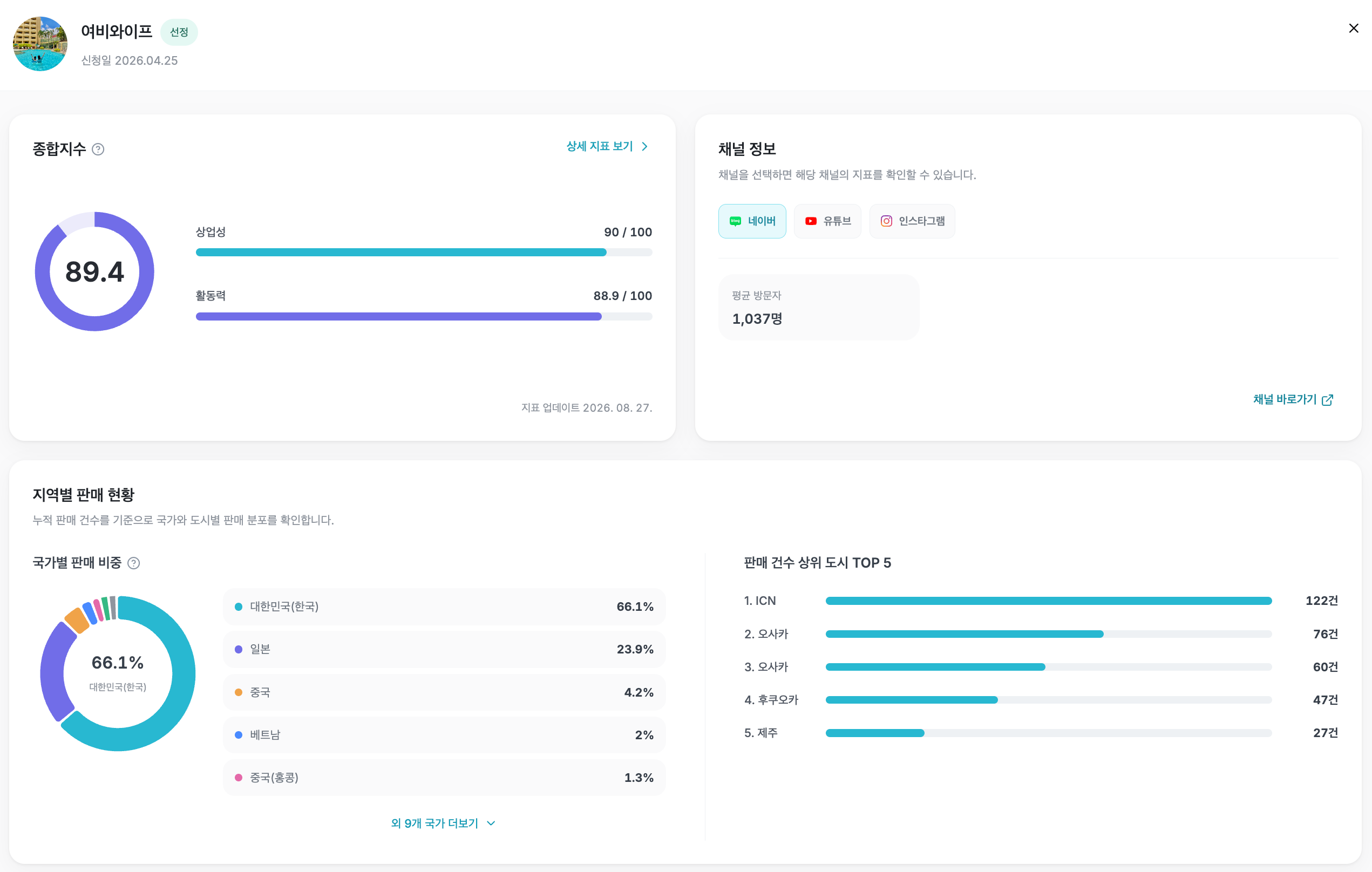Click the '5. 제주' city label
The height and width of the screenshot is (872, 1372).
coord(760,732)
